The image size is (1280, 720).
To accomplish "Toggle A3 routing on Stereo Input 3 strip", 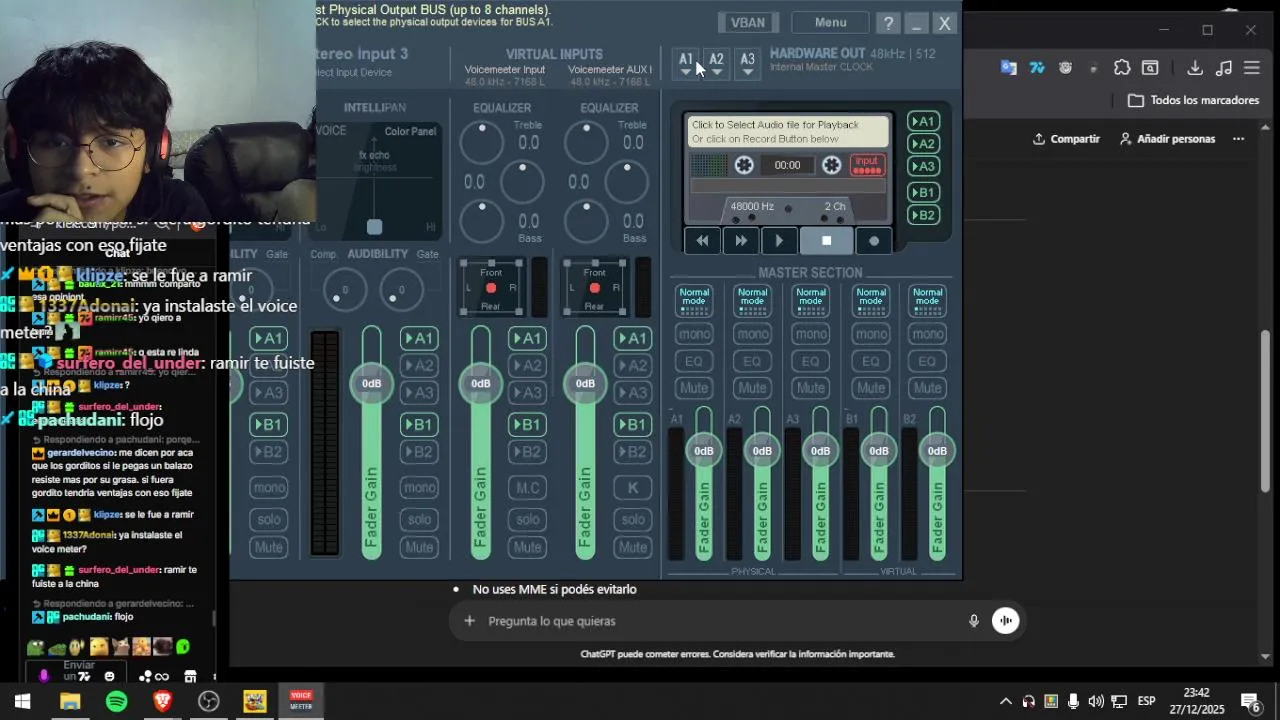I will pyautogui.click(x=419, y=393).
